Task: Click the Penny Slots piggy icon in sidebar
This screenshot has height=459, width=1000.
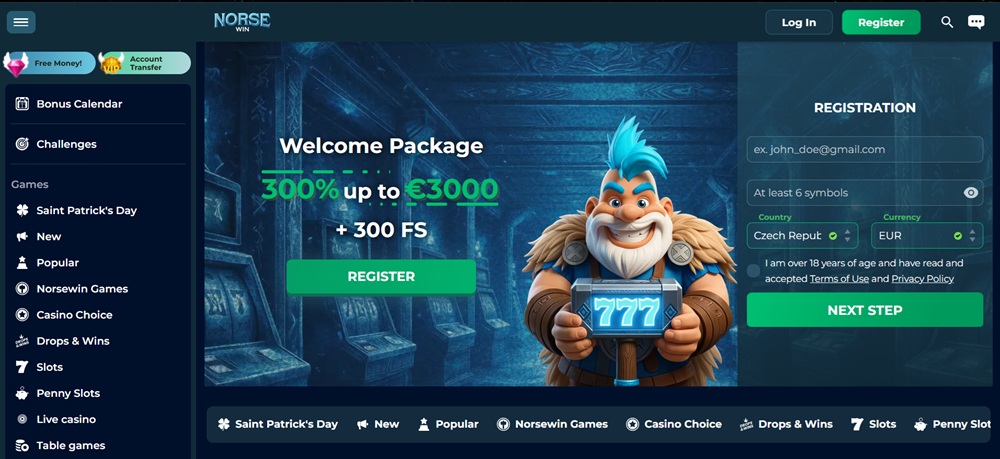Action: pos(22,393)
